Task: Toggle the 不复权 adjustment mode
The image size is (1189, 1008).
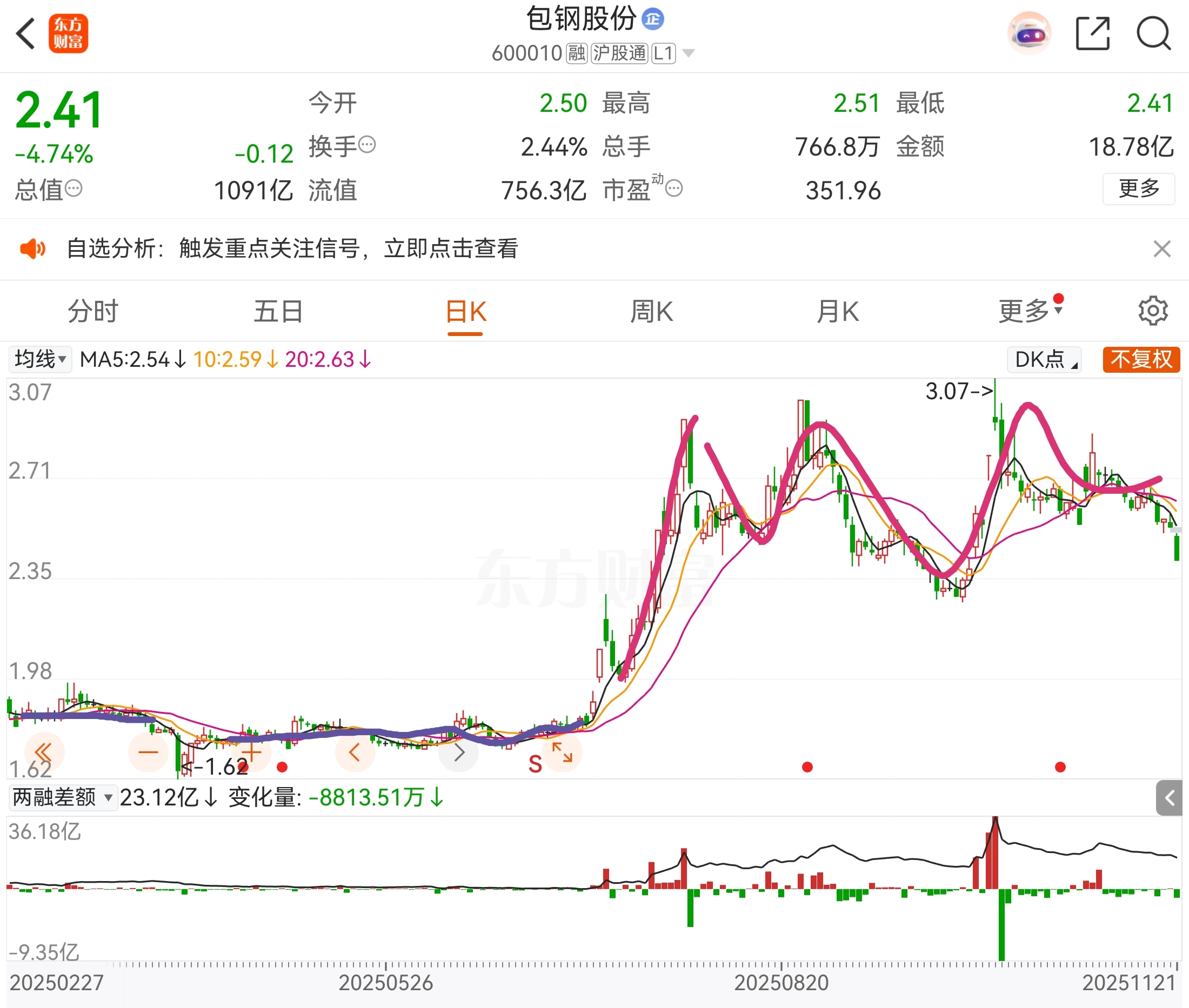Action: [1141, 359]
